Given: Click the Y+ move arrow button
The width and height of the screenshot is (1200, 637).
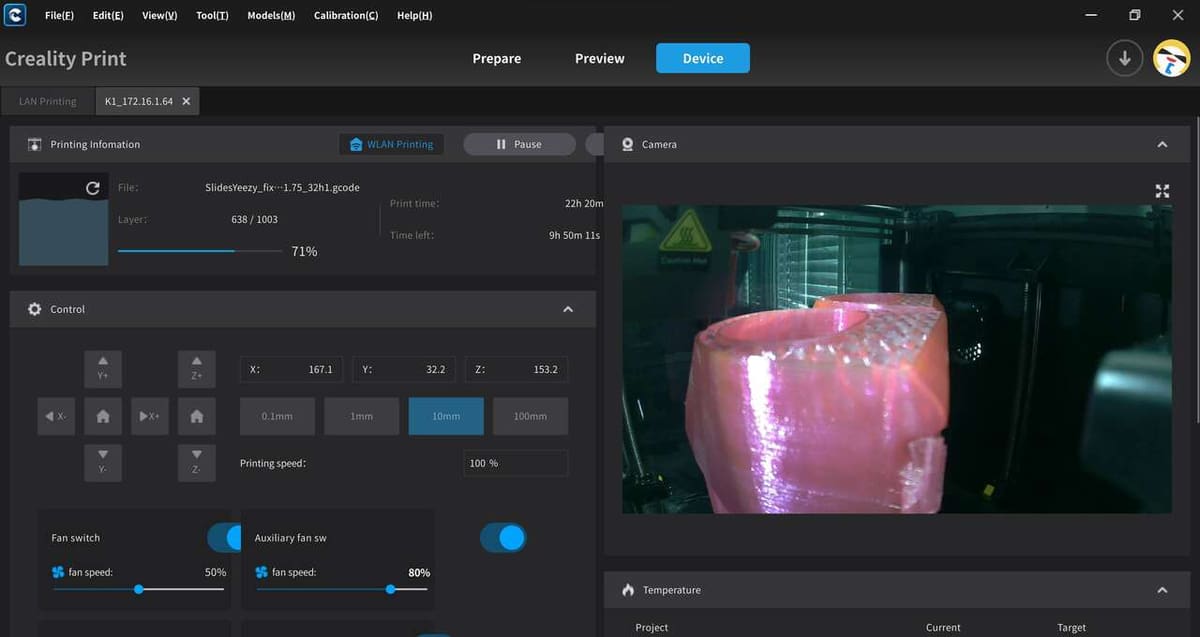Looking at the screenshot, I should point(103,367).
